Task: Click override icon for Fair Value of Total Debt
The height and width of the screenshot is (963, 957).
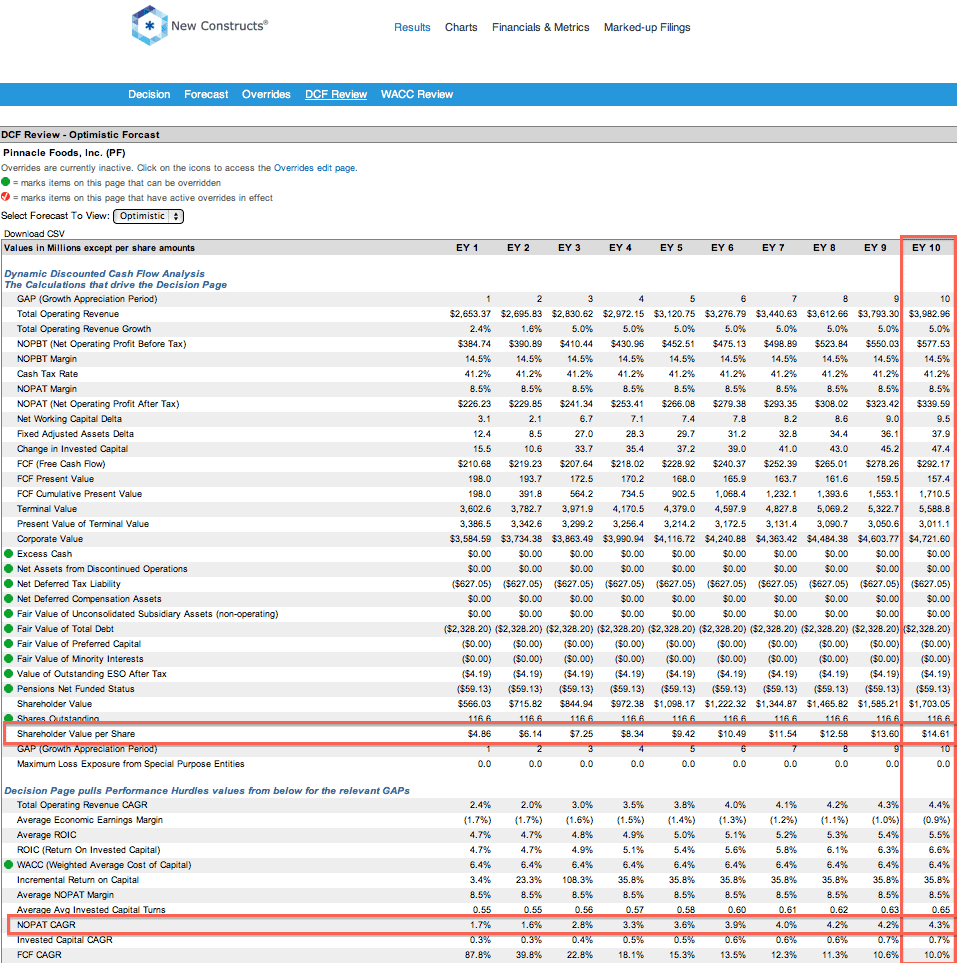Action: [9, 629]
